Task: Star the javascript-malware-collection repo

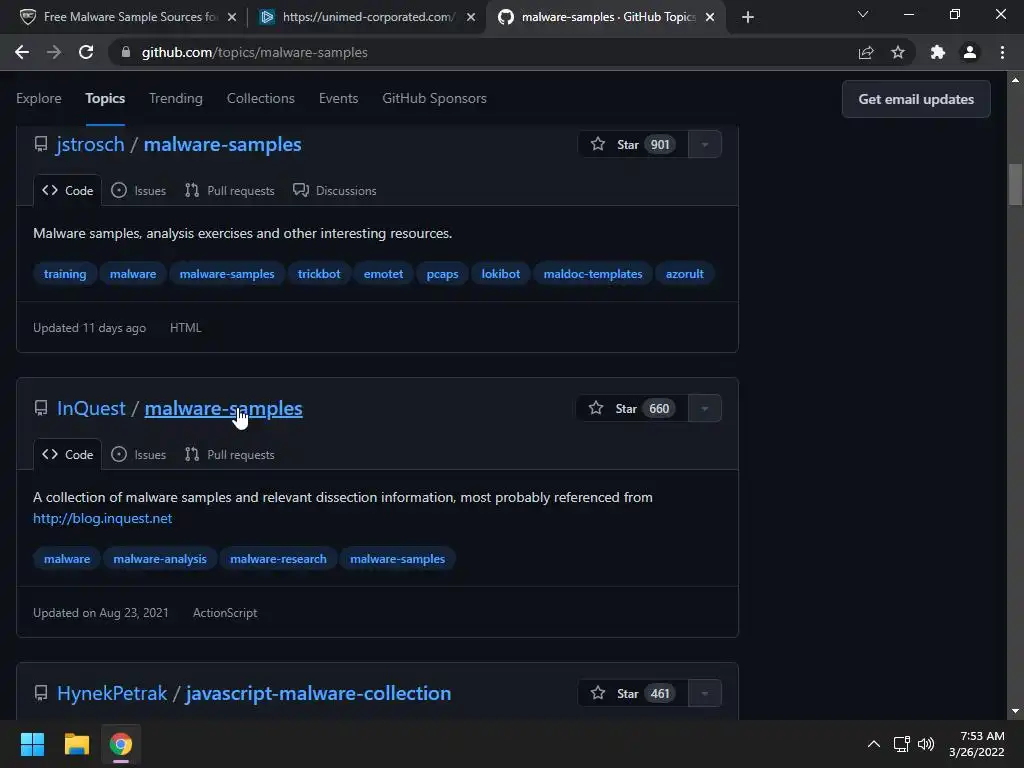Action: click(633, 693)
